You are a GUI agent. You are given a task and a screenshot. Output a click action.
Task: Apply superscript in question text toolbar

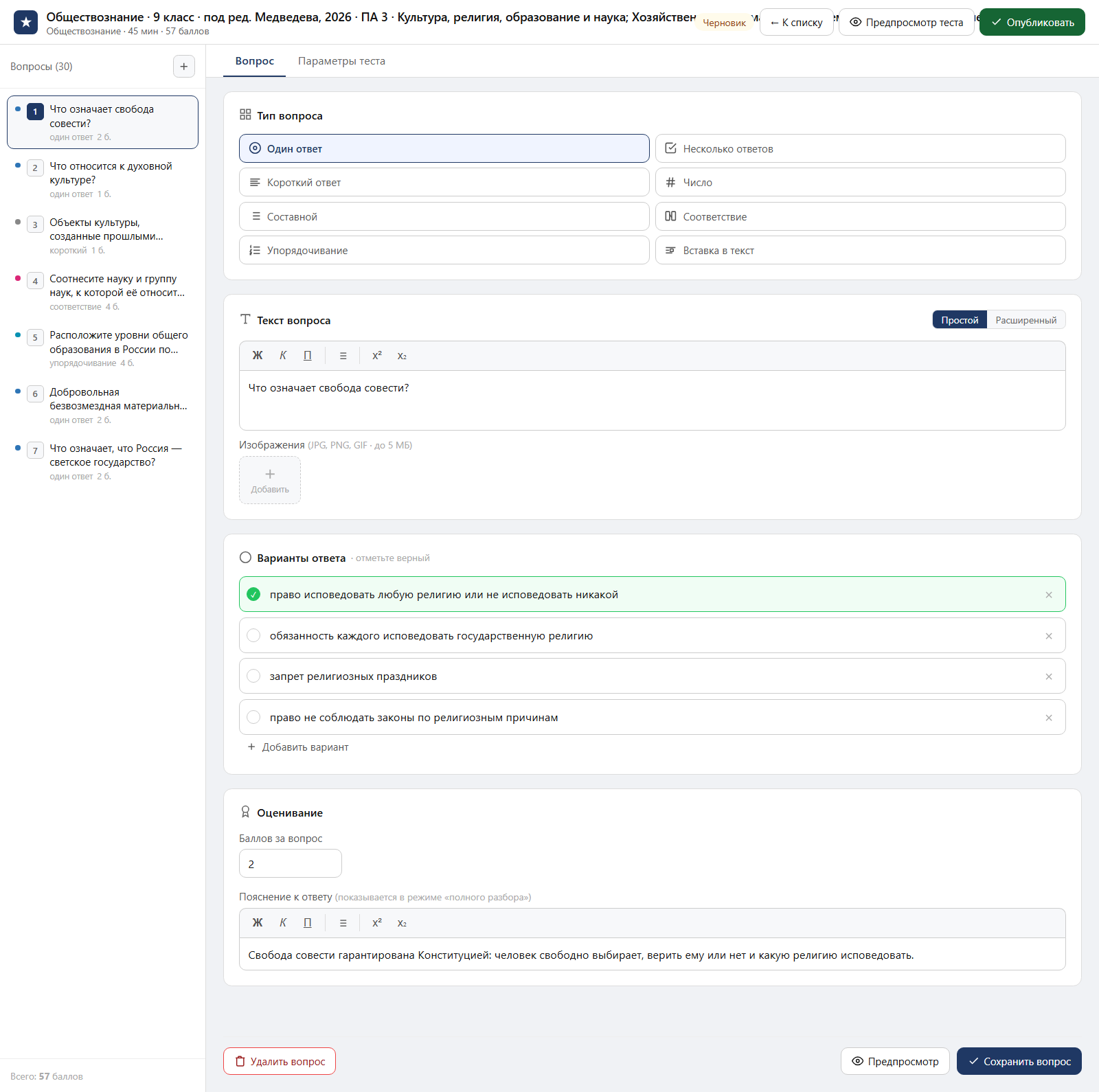377,356
